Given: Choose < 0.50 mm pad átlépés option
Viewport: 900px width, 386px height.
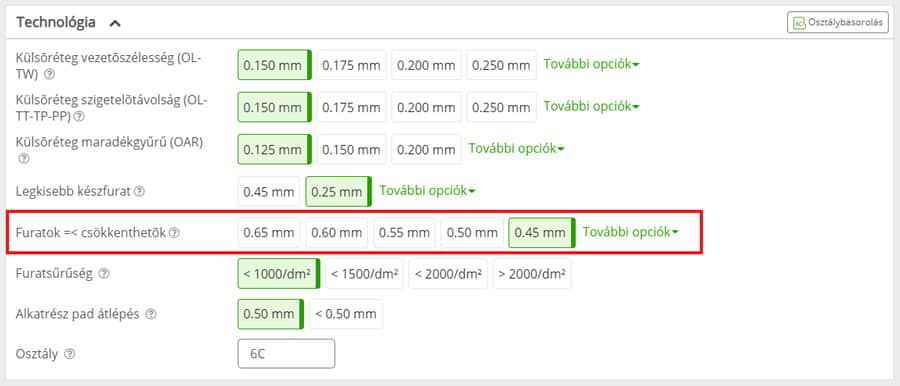Looking at the screenshot, I should click(346, 314).
